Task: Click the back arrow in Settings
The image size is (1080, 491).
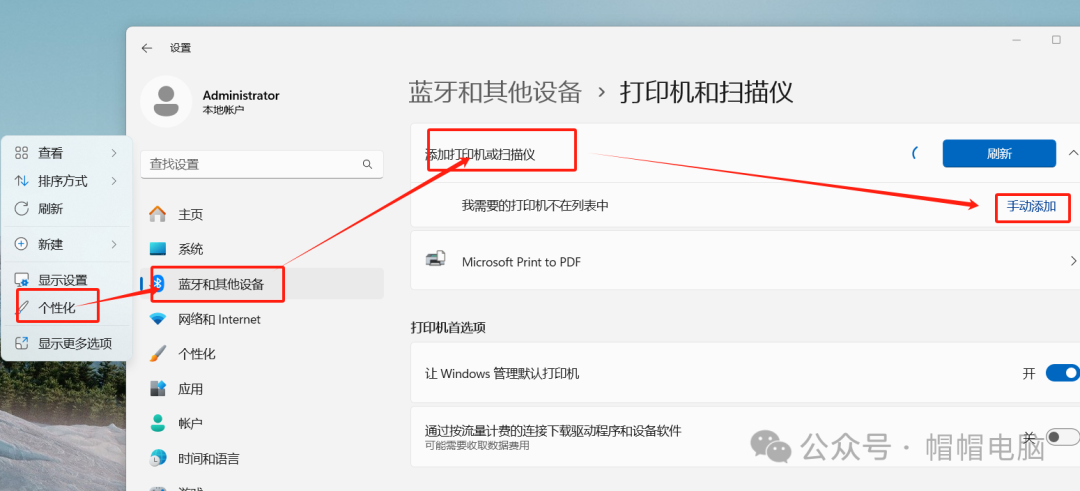Action: click(146, 48)
